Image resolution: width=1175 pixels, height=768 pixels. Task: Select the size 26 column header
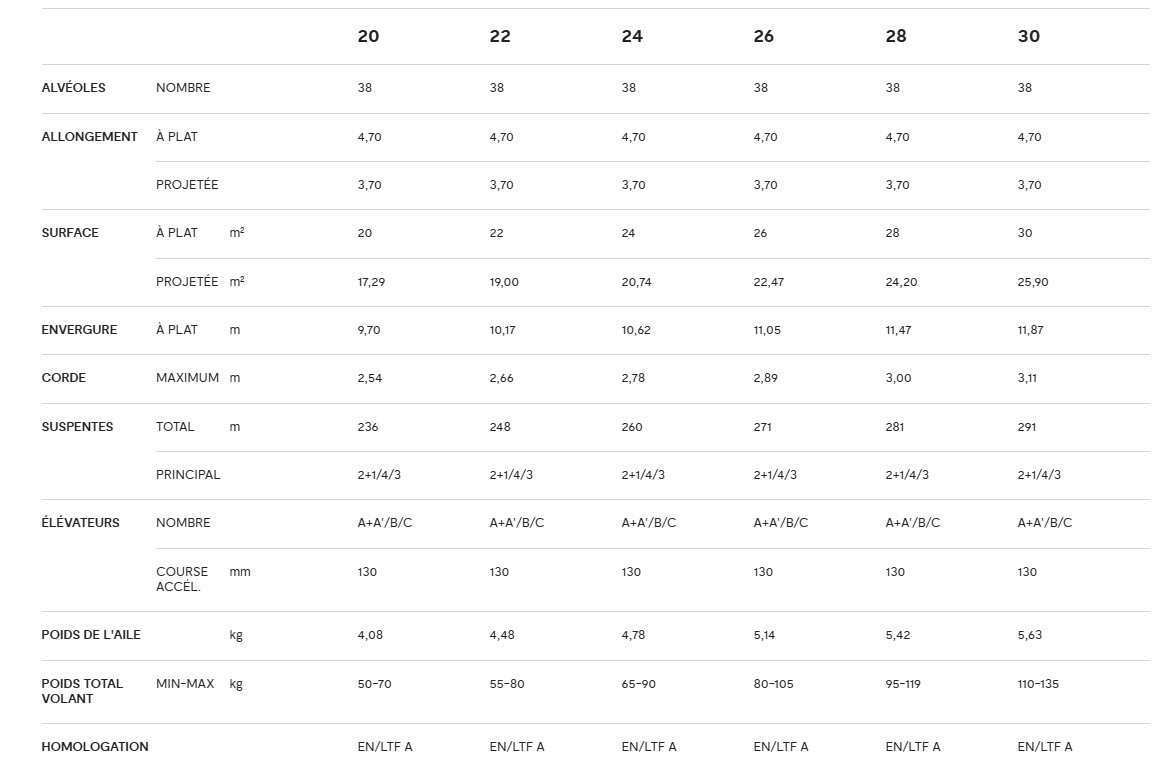(x=764, y=37)
